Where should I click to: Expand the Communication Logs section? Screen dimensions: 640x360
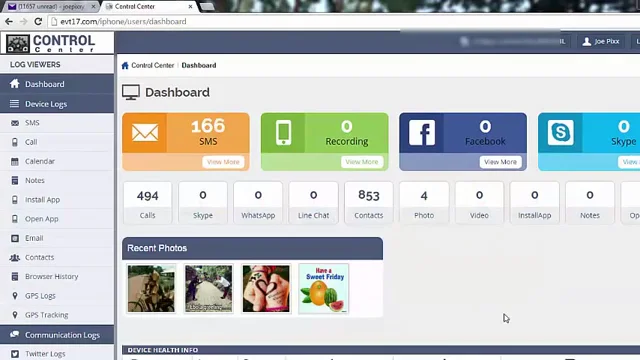[57, 335]
